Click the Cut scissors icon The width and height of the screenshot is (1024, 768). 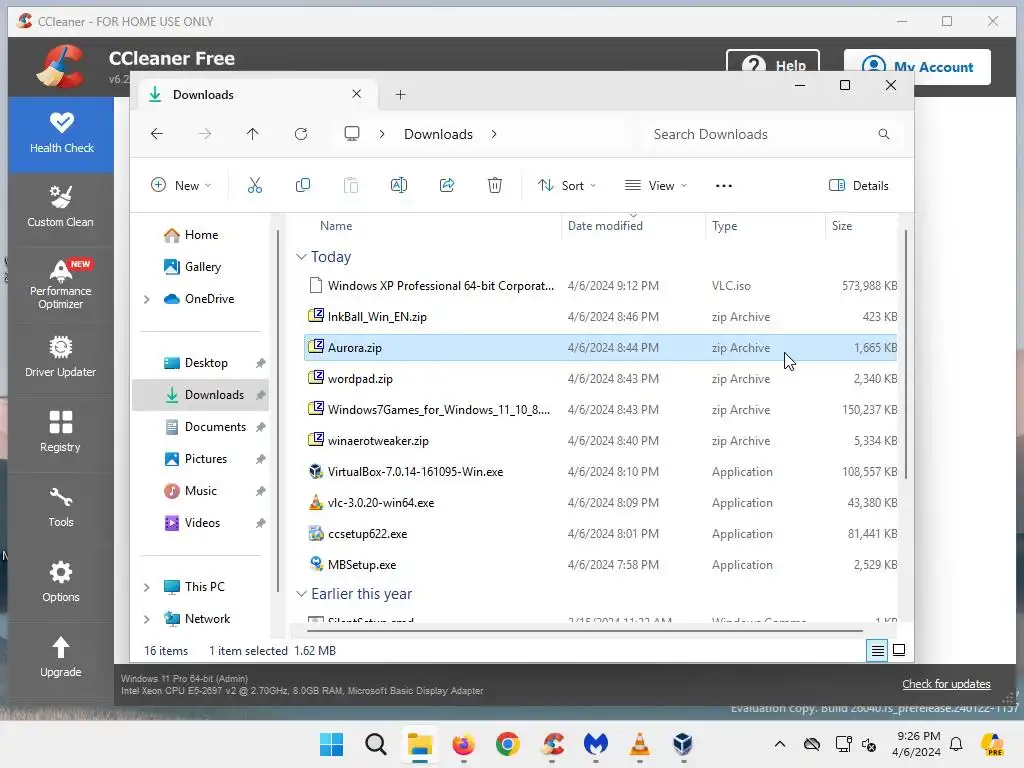255,185
